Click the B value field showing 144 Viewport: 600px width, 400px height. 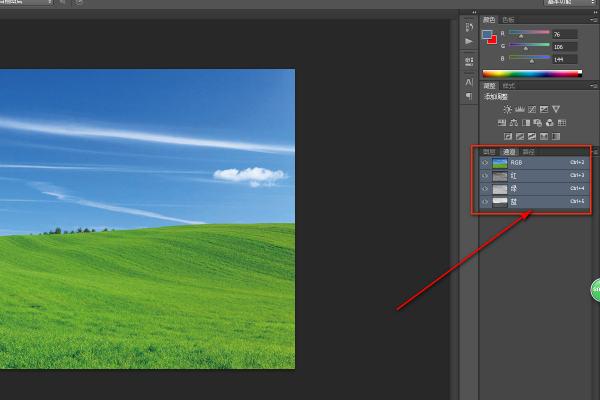point(564,60)
